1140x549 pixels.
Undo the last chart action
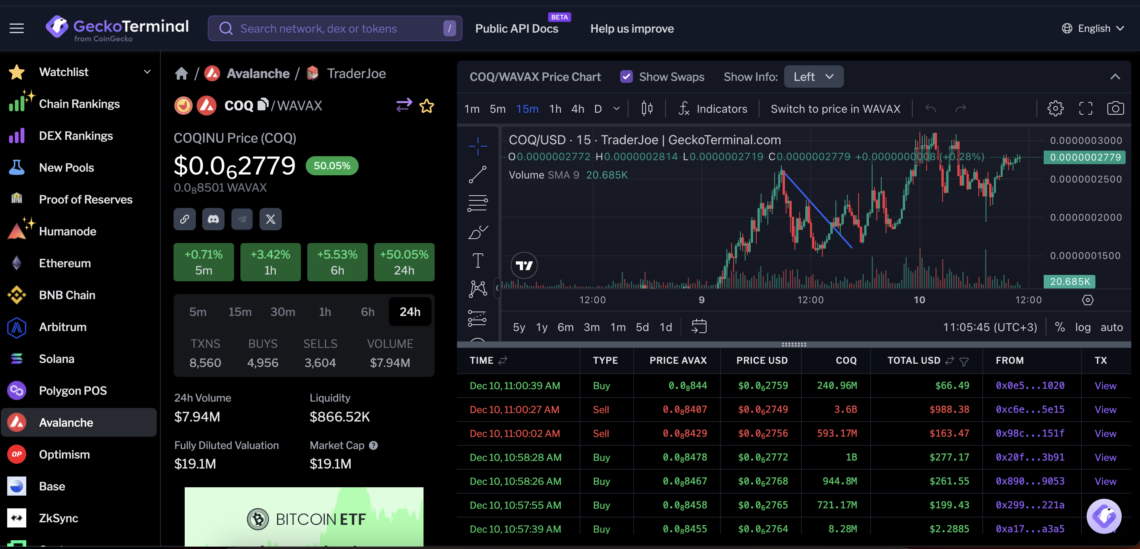(931, 108)
